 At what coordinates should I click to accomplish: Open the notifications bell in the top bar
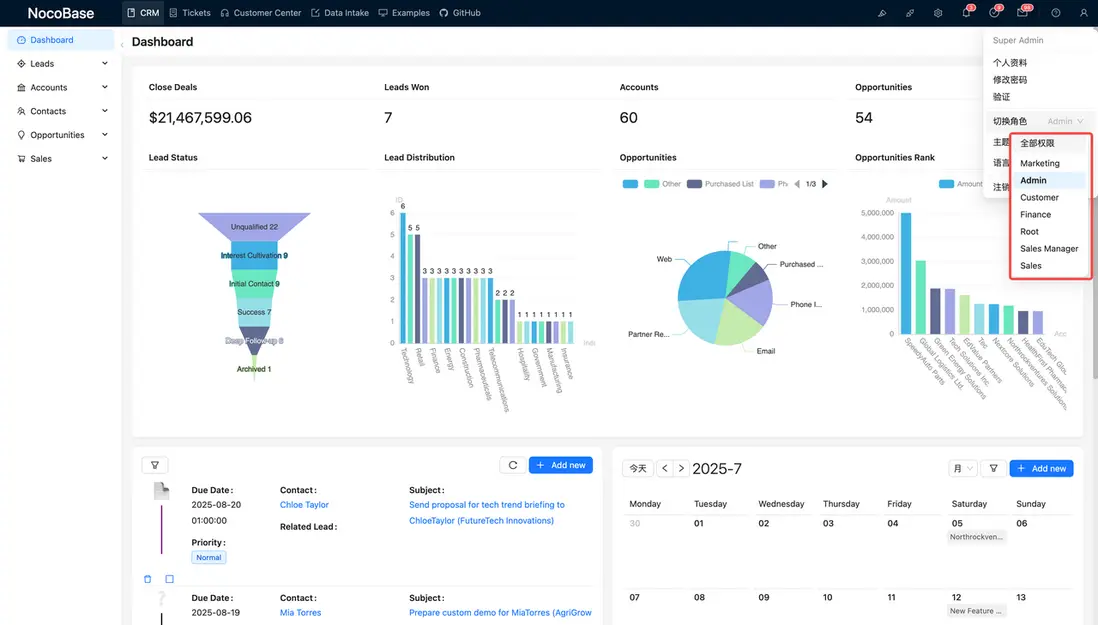[x=966, y=13]
